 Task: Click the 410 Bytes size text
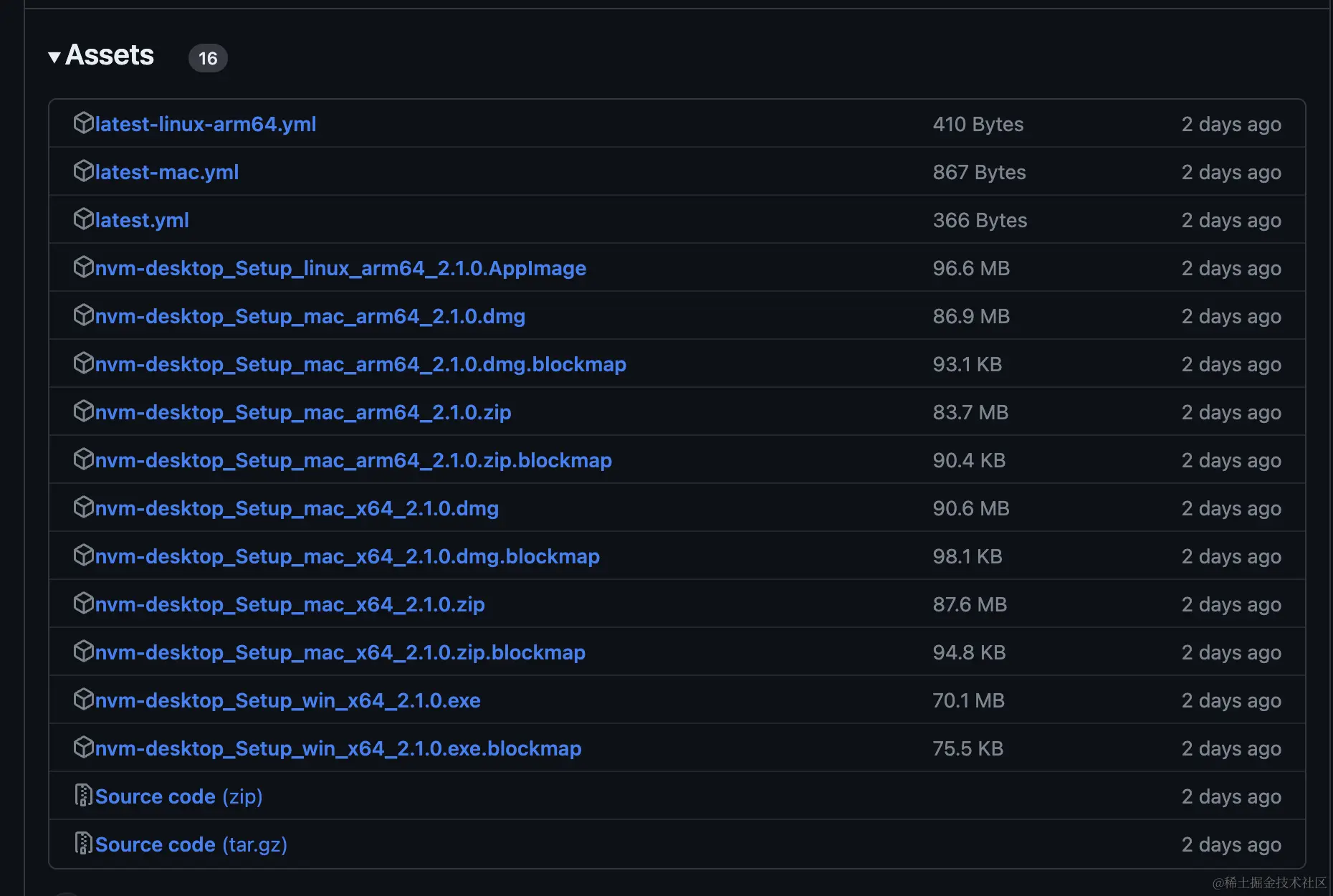pyautogui.click(x=978, y=124)
